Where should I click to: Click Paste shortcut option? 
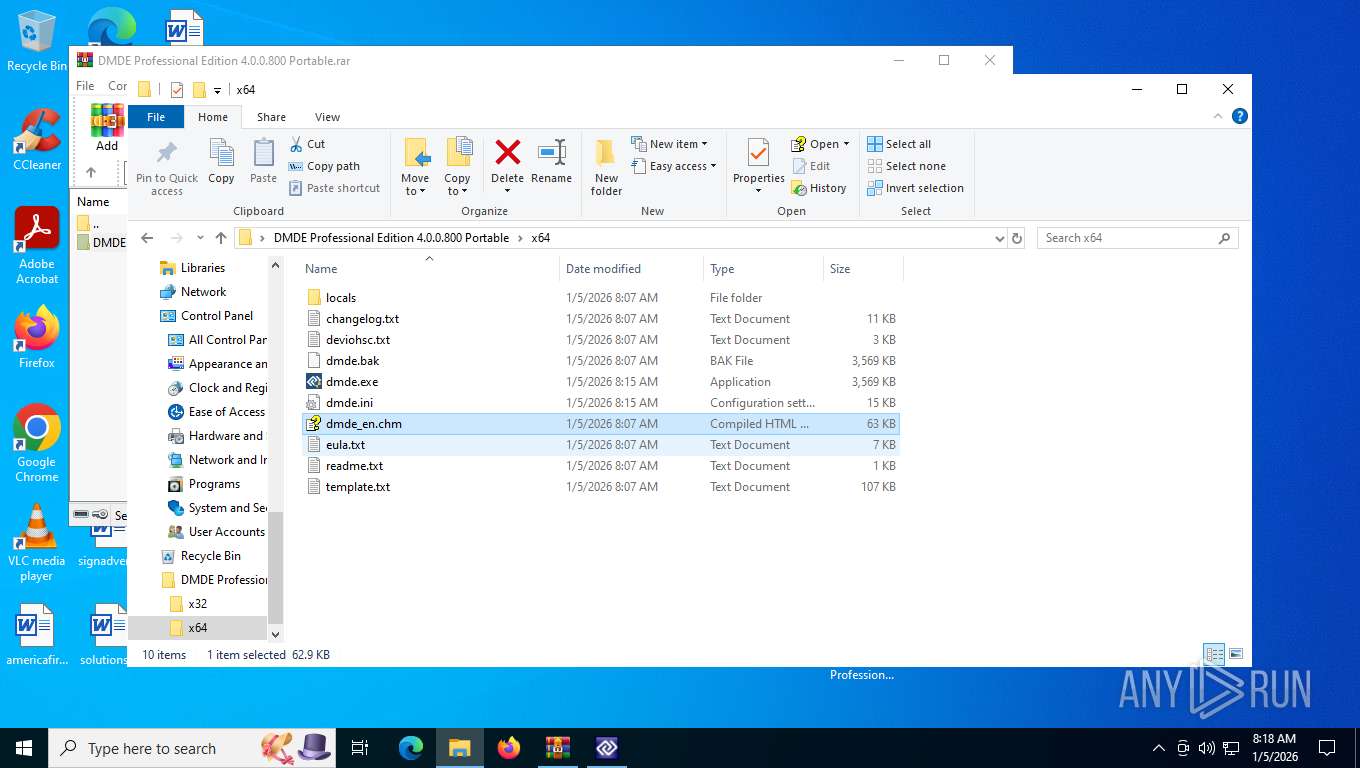(x=335, y=188)
